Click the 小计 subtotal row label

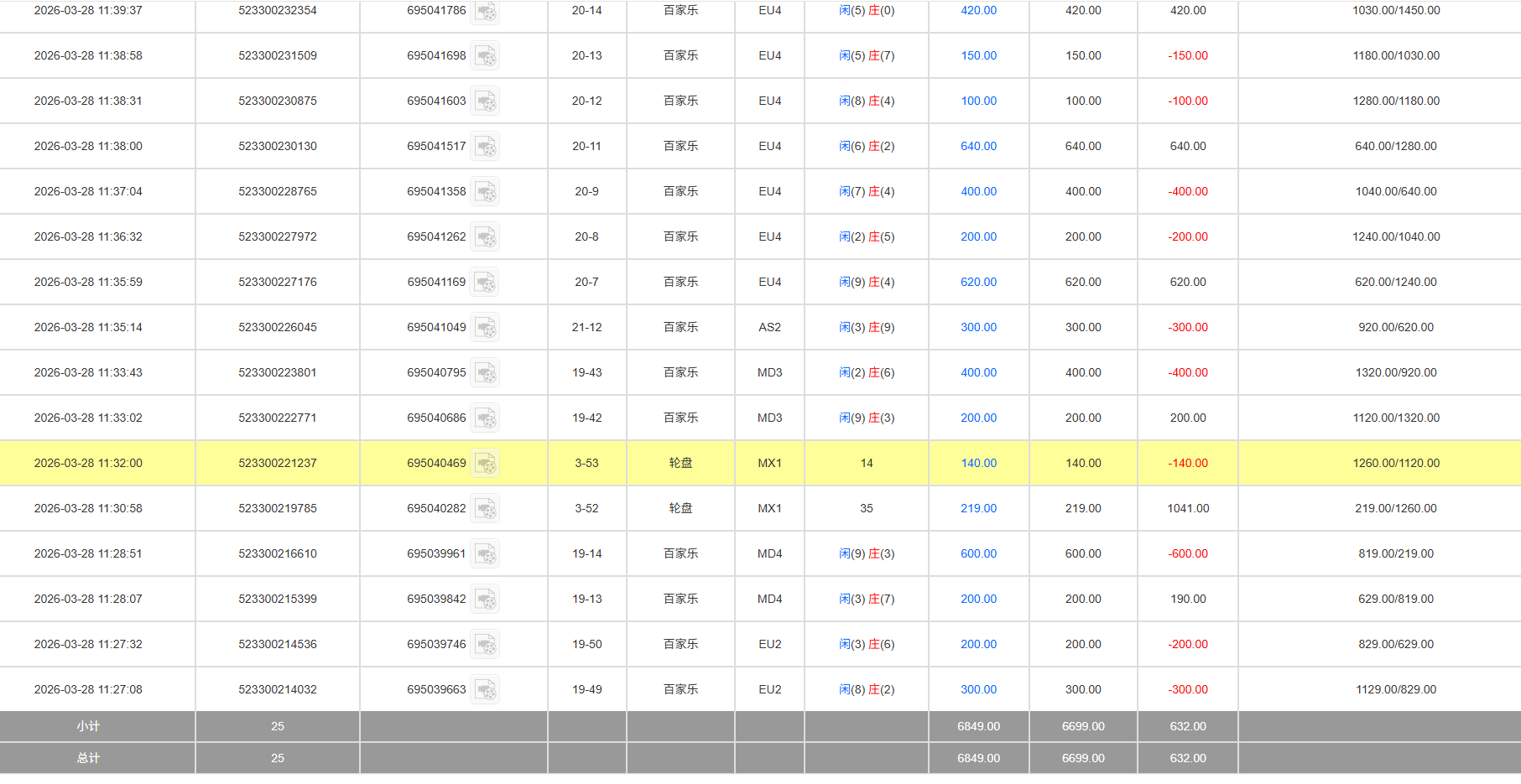pos(88,726)
